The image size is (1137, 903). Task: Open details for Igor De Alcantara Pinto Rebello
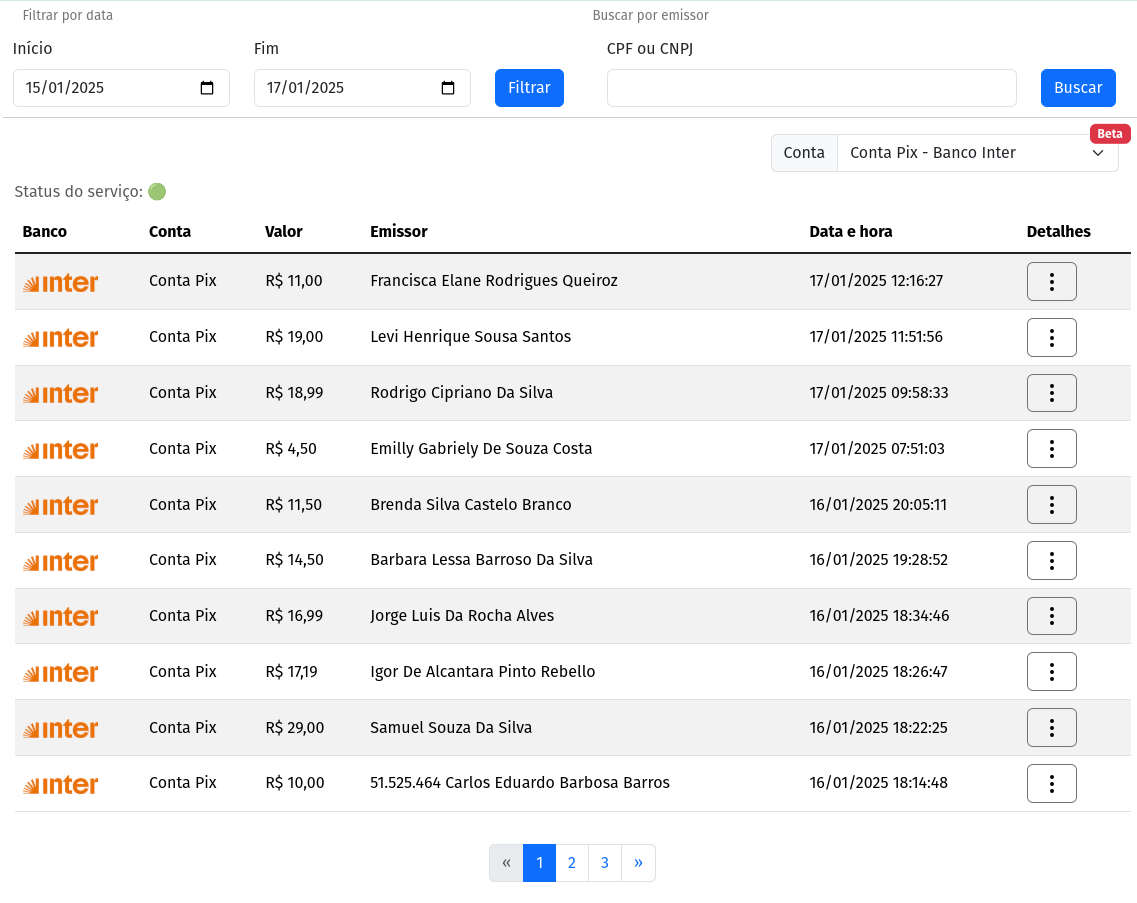pyautogui.click(x=1051, y=672)
